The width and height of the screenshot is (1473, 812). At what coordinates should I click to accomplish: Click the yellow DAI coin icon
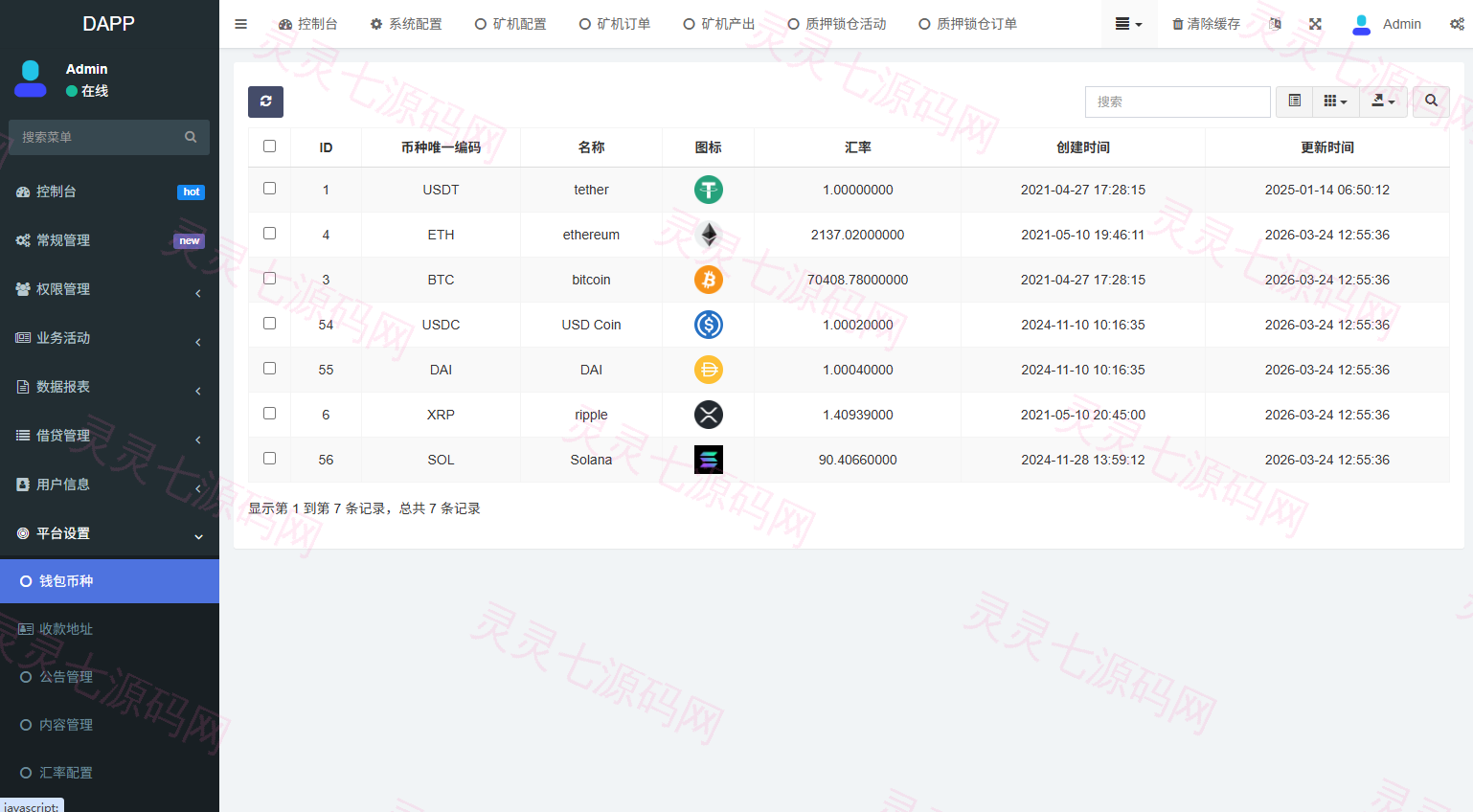point(709,370)
